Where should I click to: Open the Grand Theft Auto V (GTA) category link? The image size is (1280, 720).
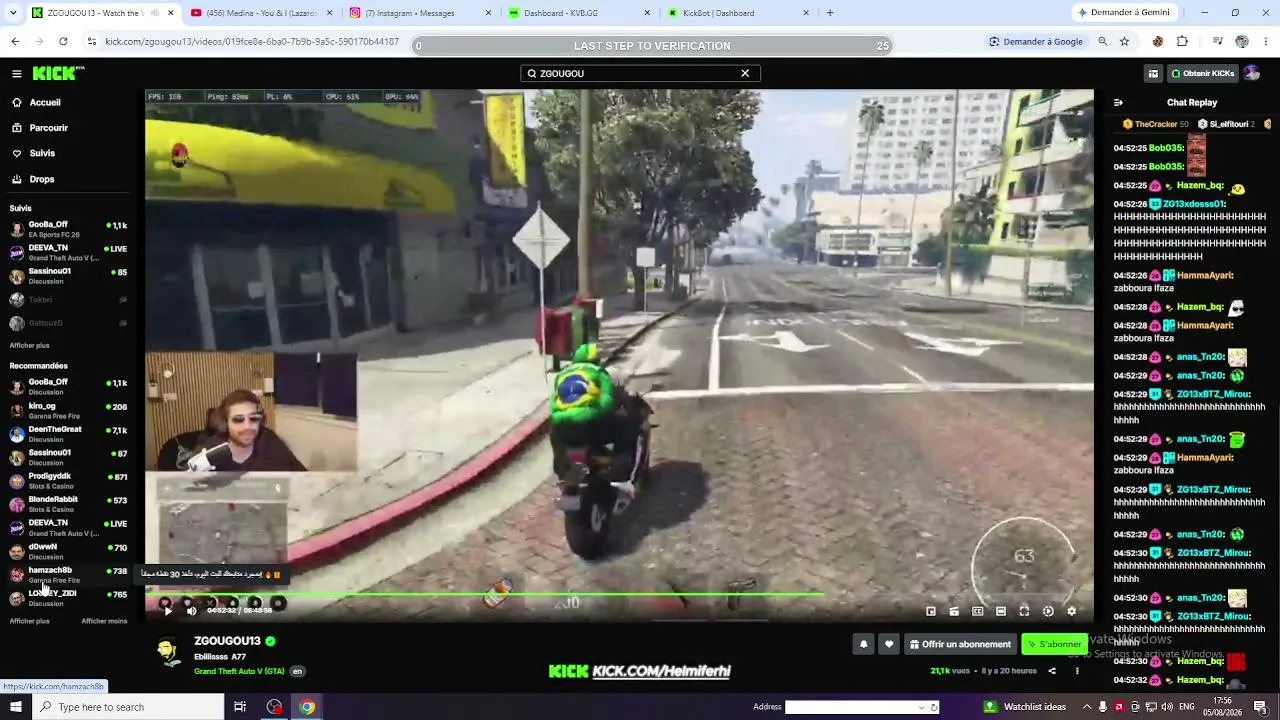click(x=239, y=671)
